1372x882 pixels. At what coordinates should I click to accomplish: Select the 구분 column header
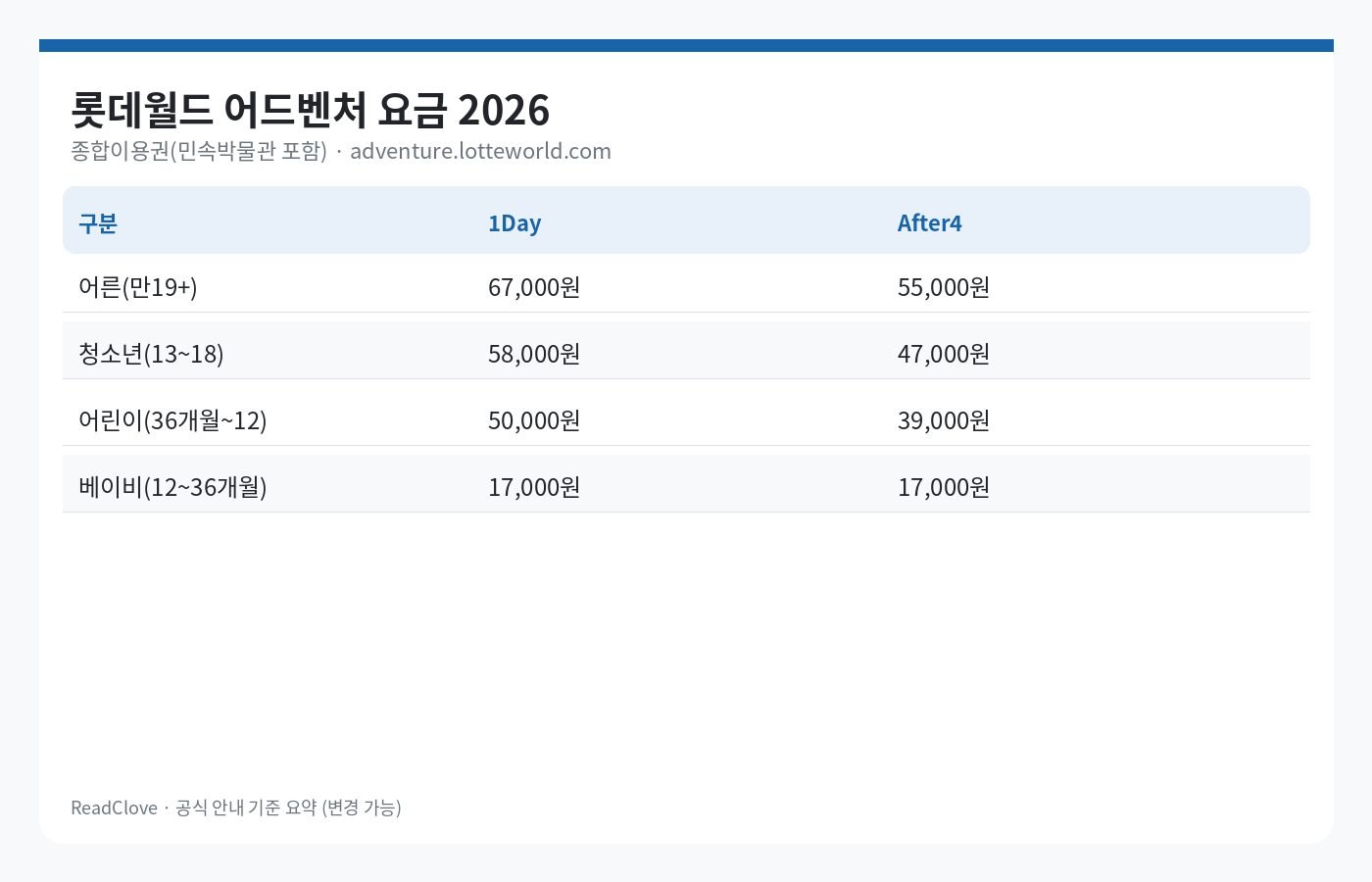[x=98, y=223]
